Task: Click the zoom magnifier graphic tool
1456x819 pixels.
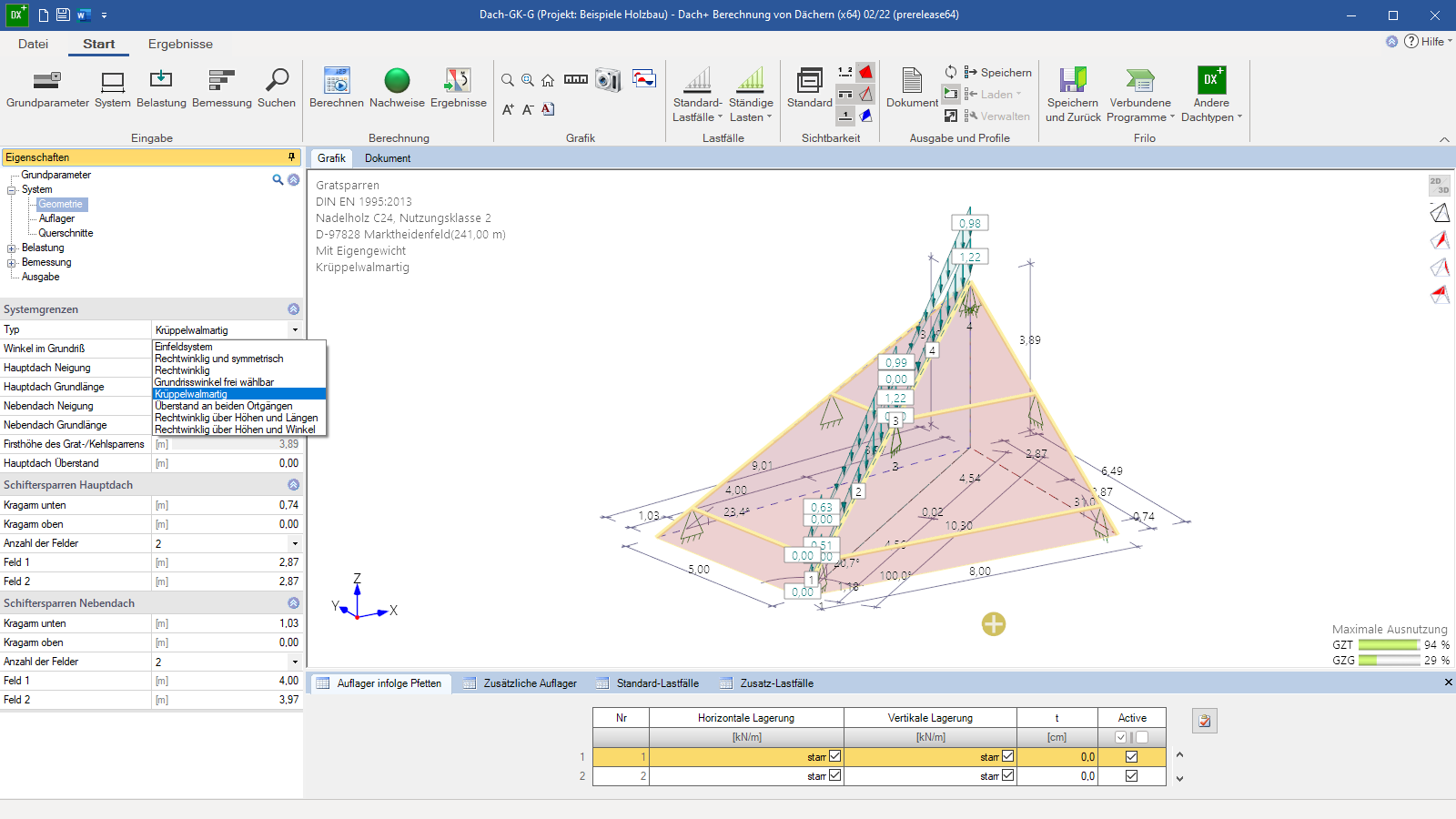Action: click(508, 80)
